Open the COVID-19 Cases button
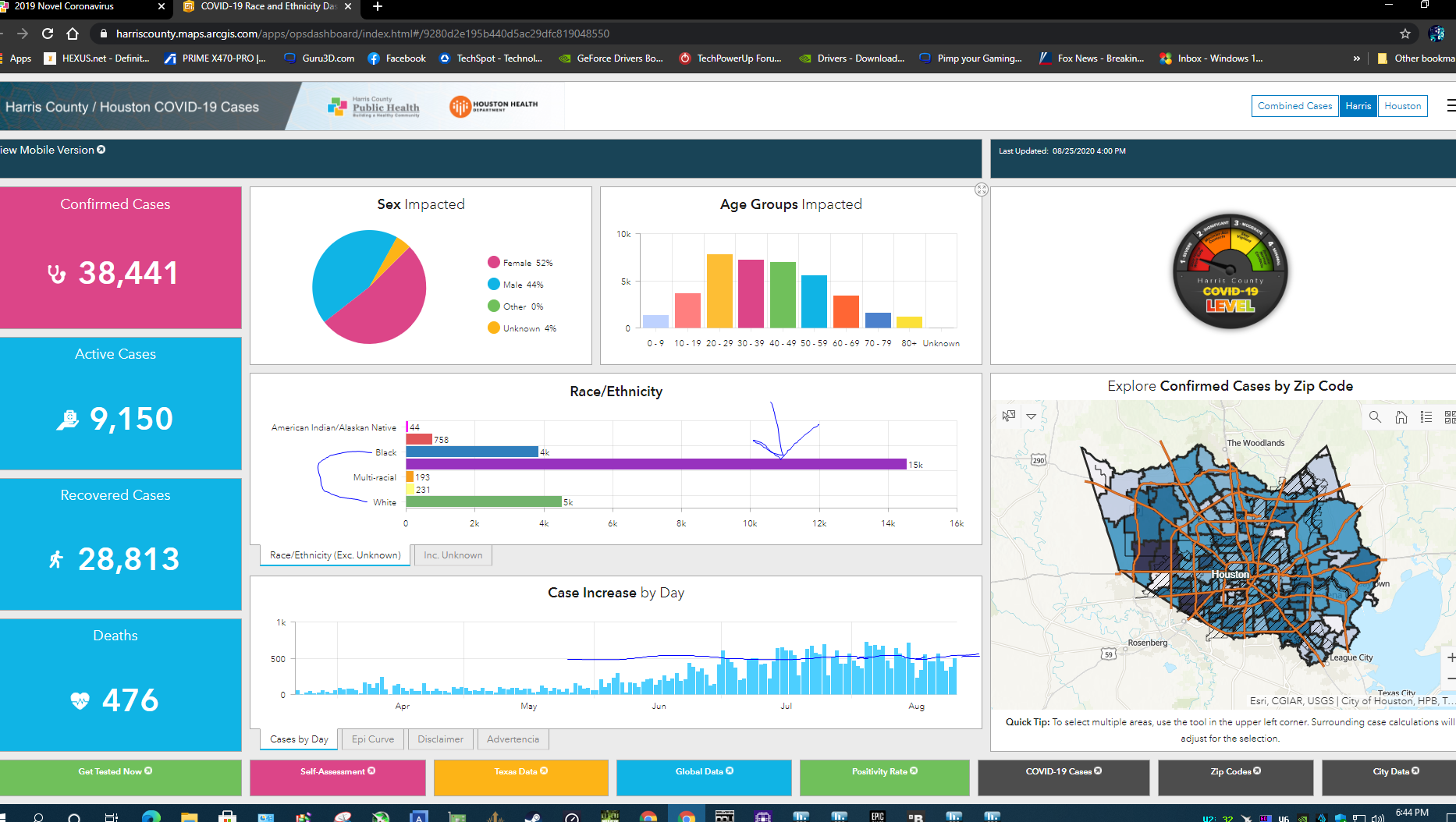 pyautogui.click(x=1064, y=778)
